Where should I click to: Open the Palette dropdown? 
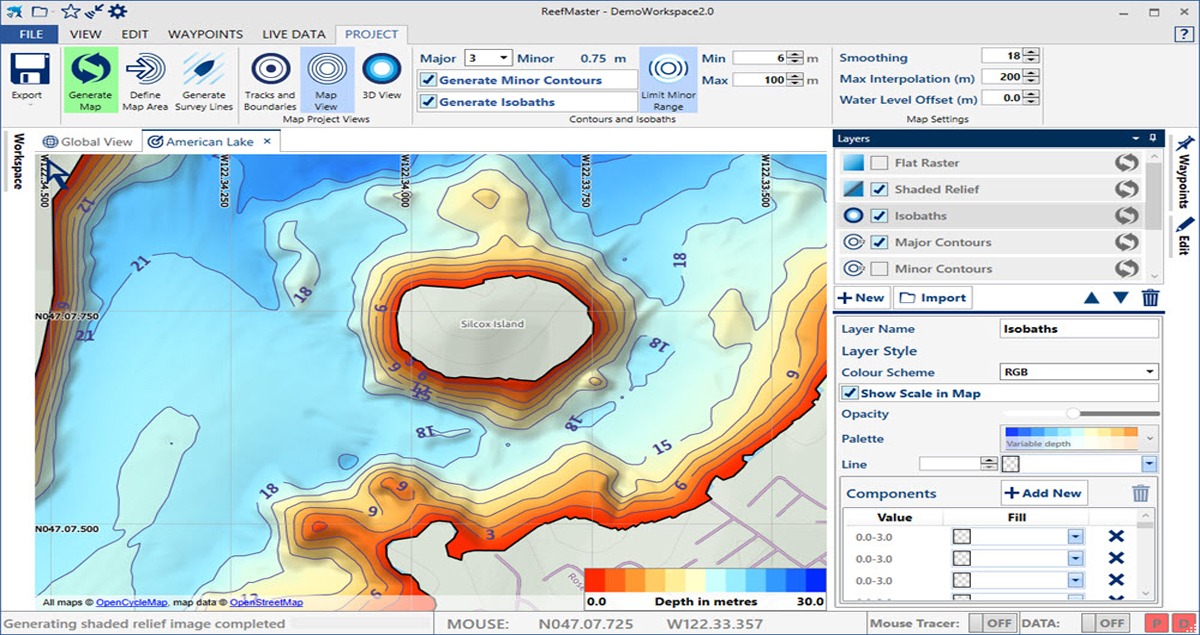[1150, 437]
